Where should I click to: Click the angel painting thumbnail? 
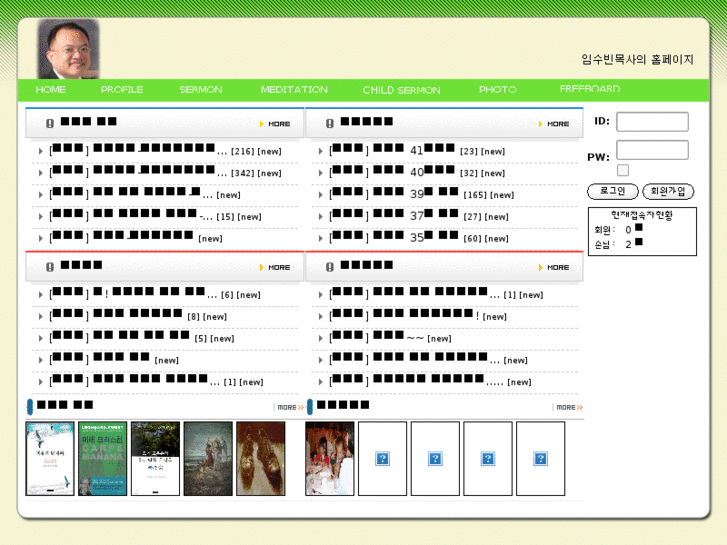(x=208, y=458)
